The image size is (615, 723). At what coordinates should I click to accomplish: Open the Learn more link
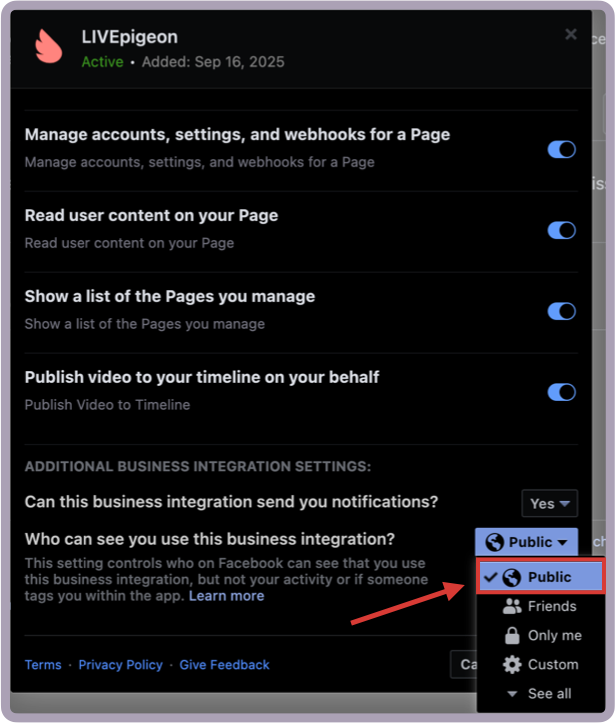(226, 596)
